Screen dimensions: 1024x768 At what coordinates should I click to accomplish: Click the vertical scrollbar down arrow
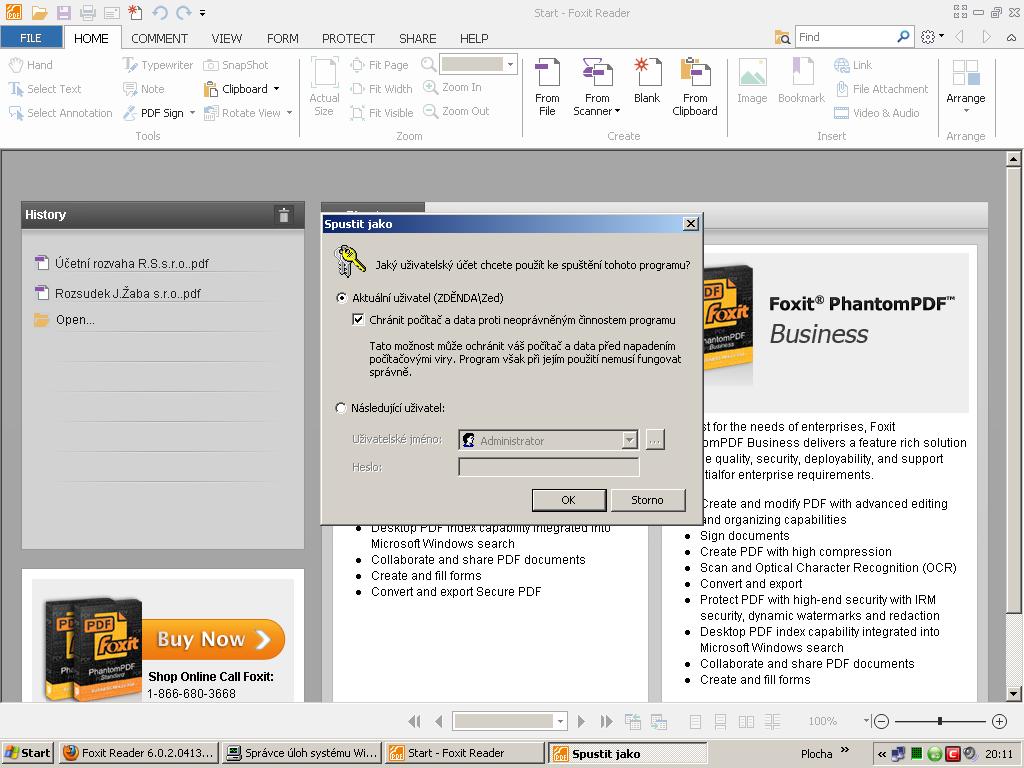[x=1014, y=694]
